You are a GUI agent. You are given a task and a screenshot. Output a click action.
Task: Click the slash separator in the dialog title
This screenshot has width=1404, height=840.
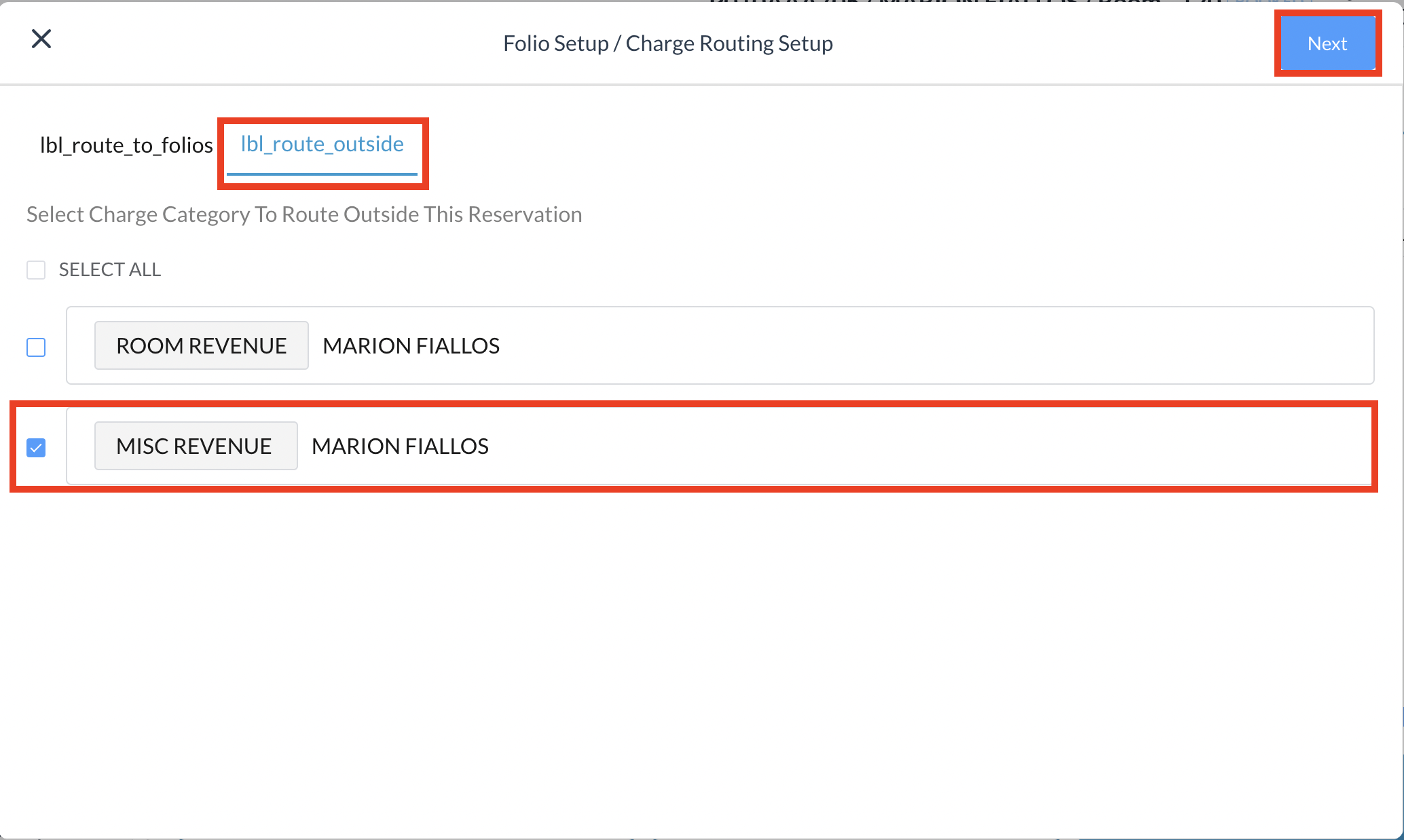tap(617, 43)
